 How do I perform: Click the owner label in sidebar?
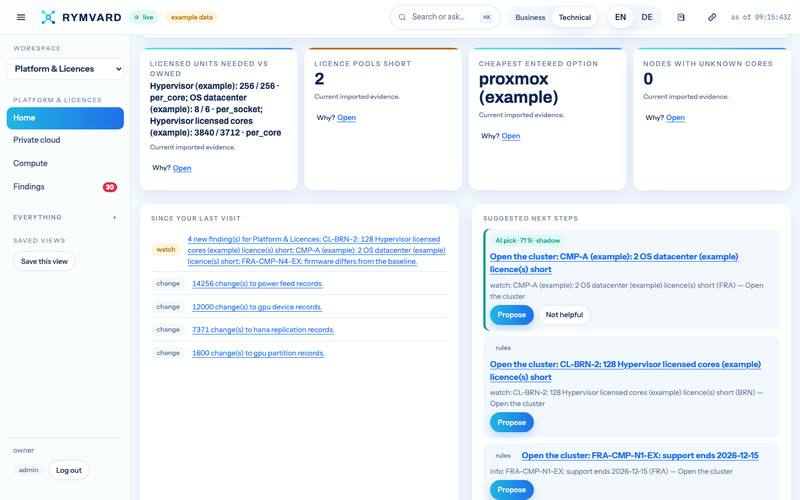[23, 451]
